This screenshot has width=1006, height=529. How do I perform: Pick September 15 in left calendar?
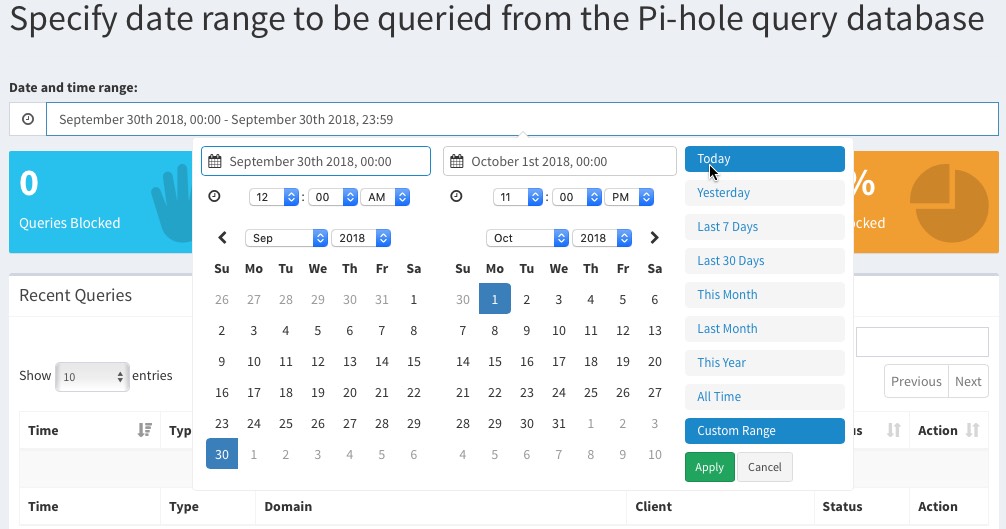click(x=414, y=362)
